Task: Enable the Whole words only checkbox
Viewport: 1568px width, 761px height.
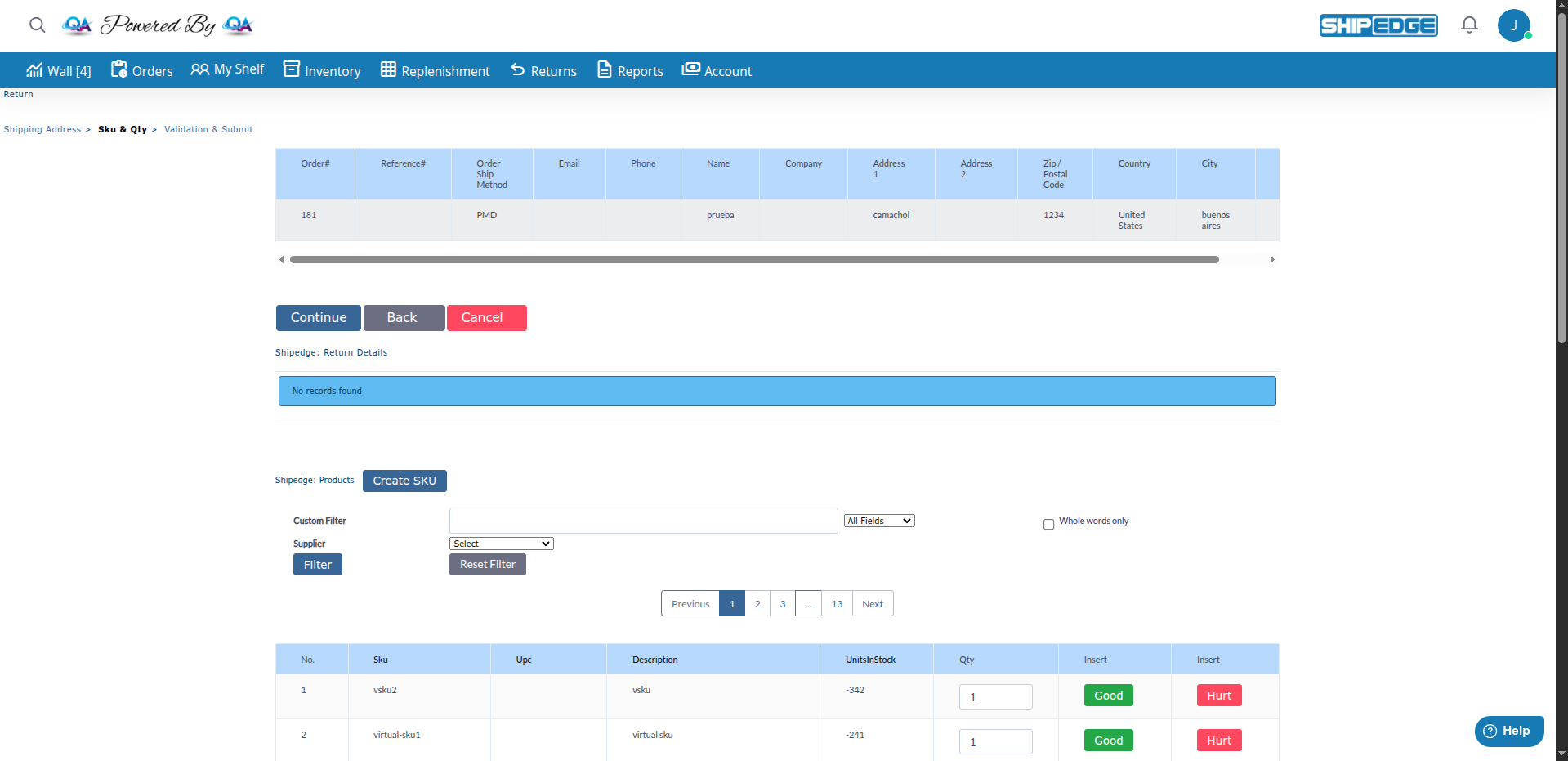Action: 1048,525
